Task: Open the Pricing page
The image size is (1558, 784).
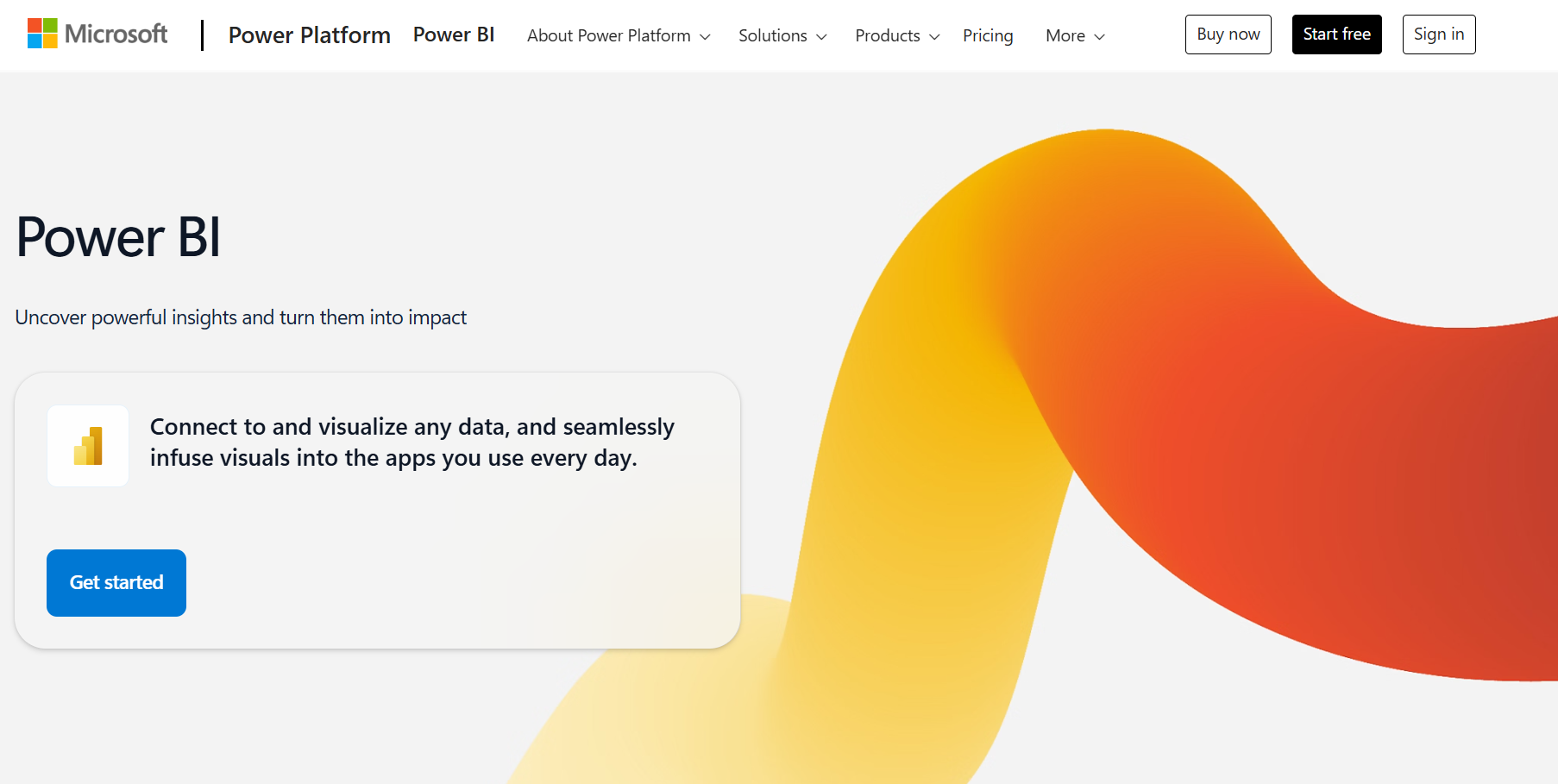Action: [988, 35]
